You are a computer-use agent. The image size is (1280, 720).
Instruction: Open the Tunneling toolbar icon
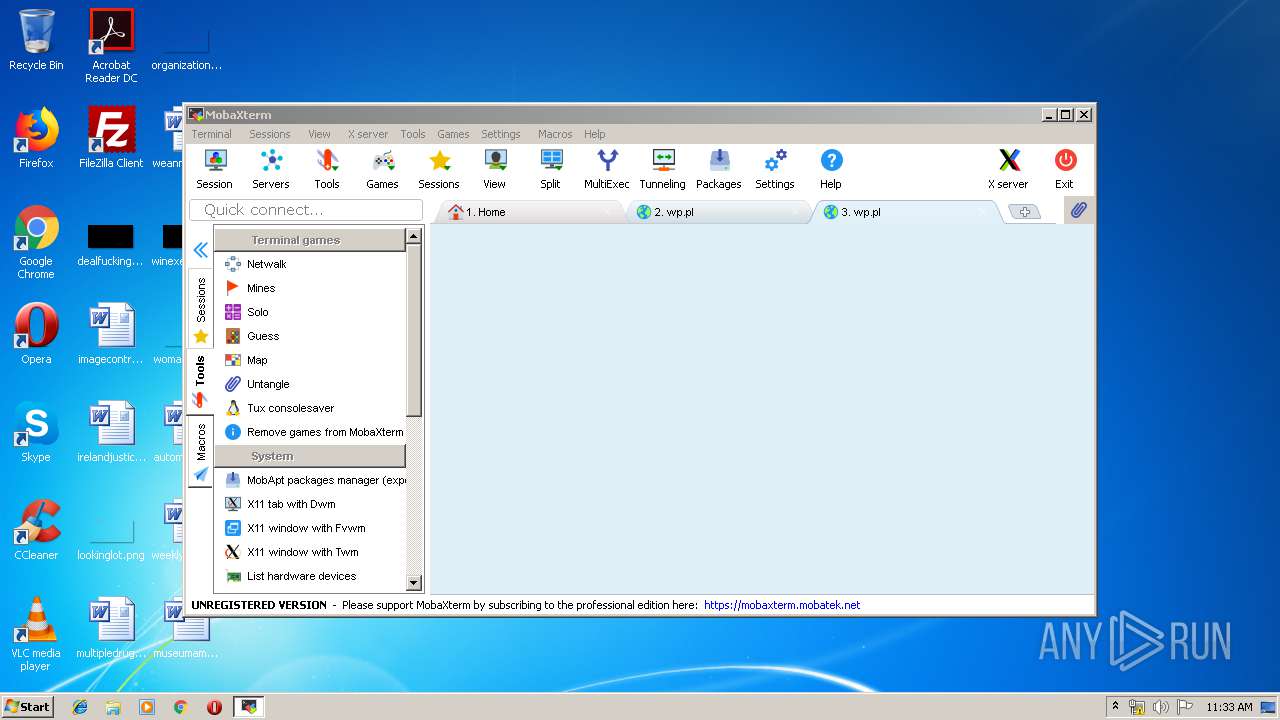tap(663, 169)
